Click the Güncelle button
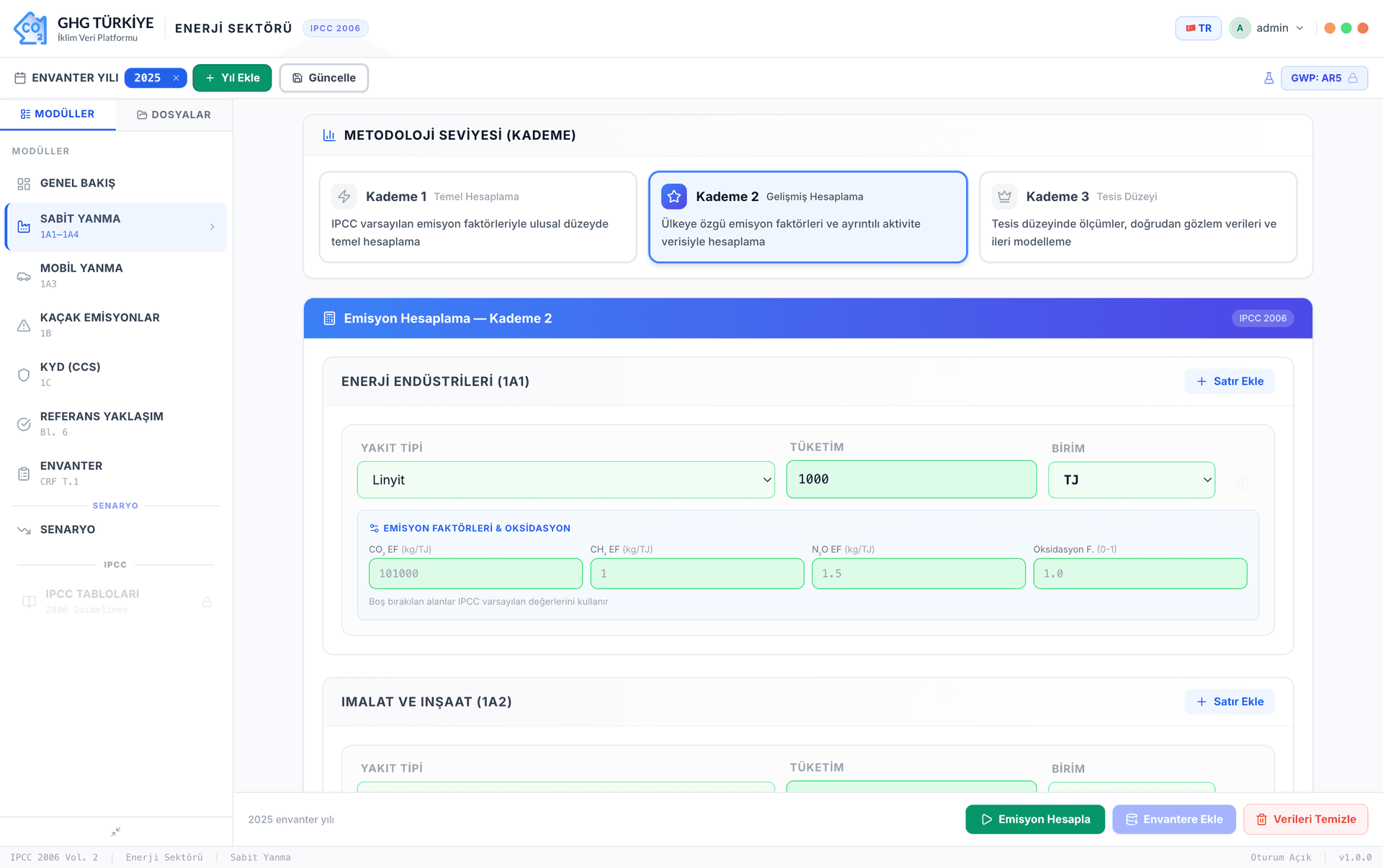This screenshot has height=868, width=1383. pyautogui.click(x=324, y=78)
